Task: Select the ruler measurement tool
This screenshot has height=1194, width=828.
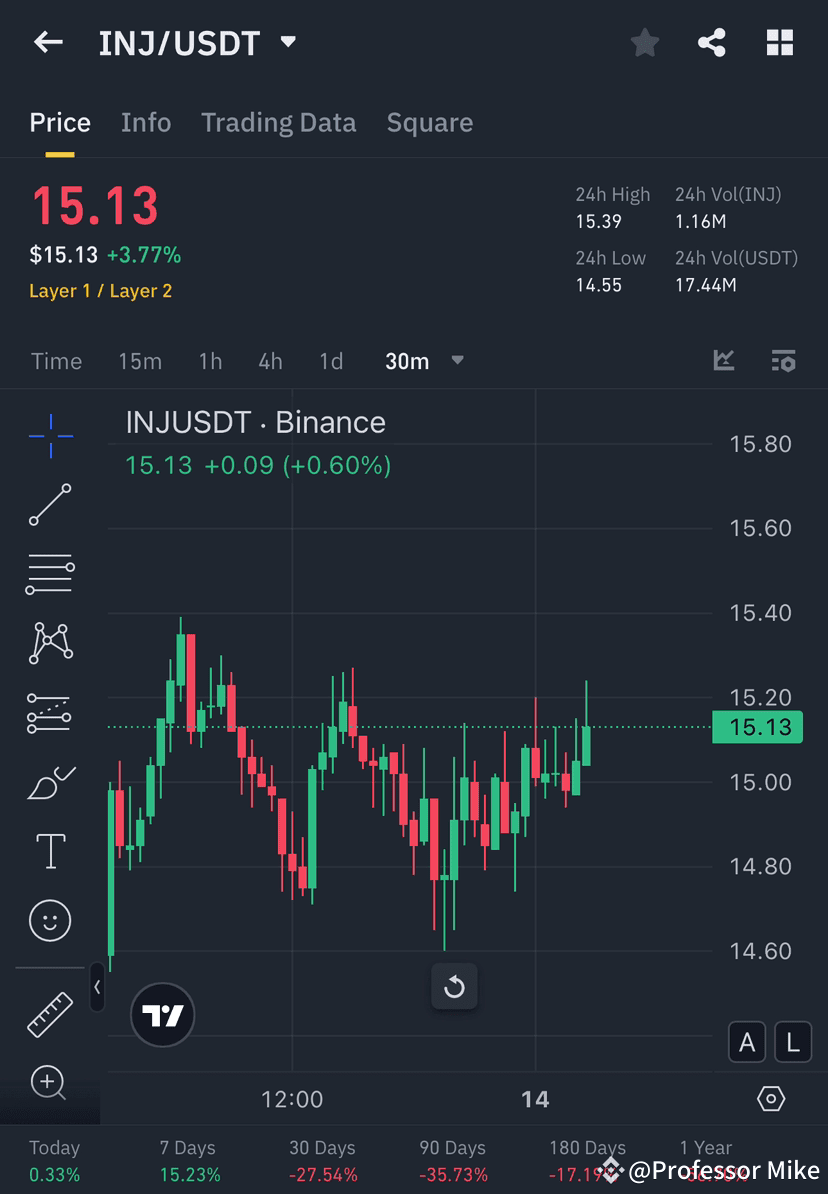Action: pyautogui.click(x=50, y=1013)
